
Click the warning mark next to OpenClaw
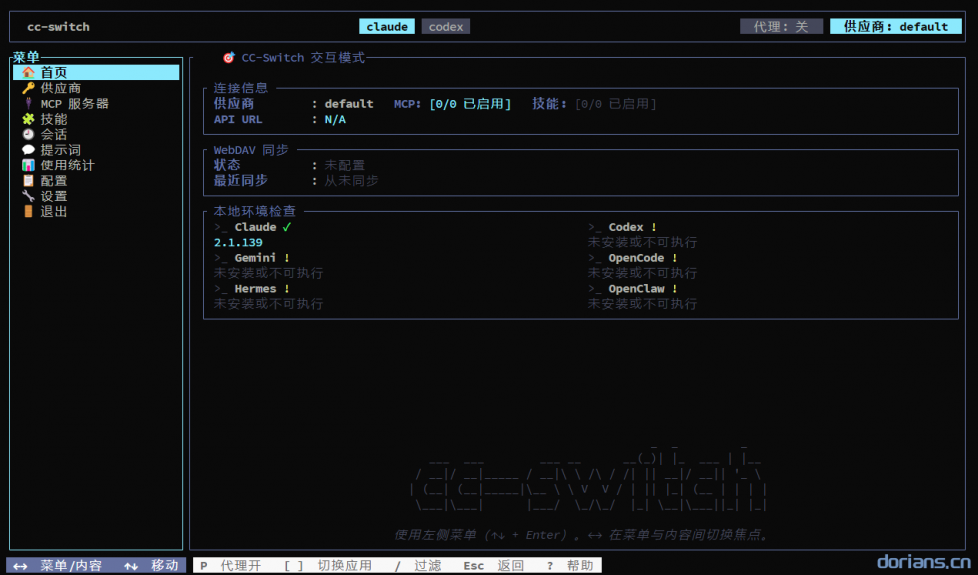[x=674, y=289]
